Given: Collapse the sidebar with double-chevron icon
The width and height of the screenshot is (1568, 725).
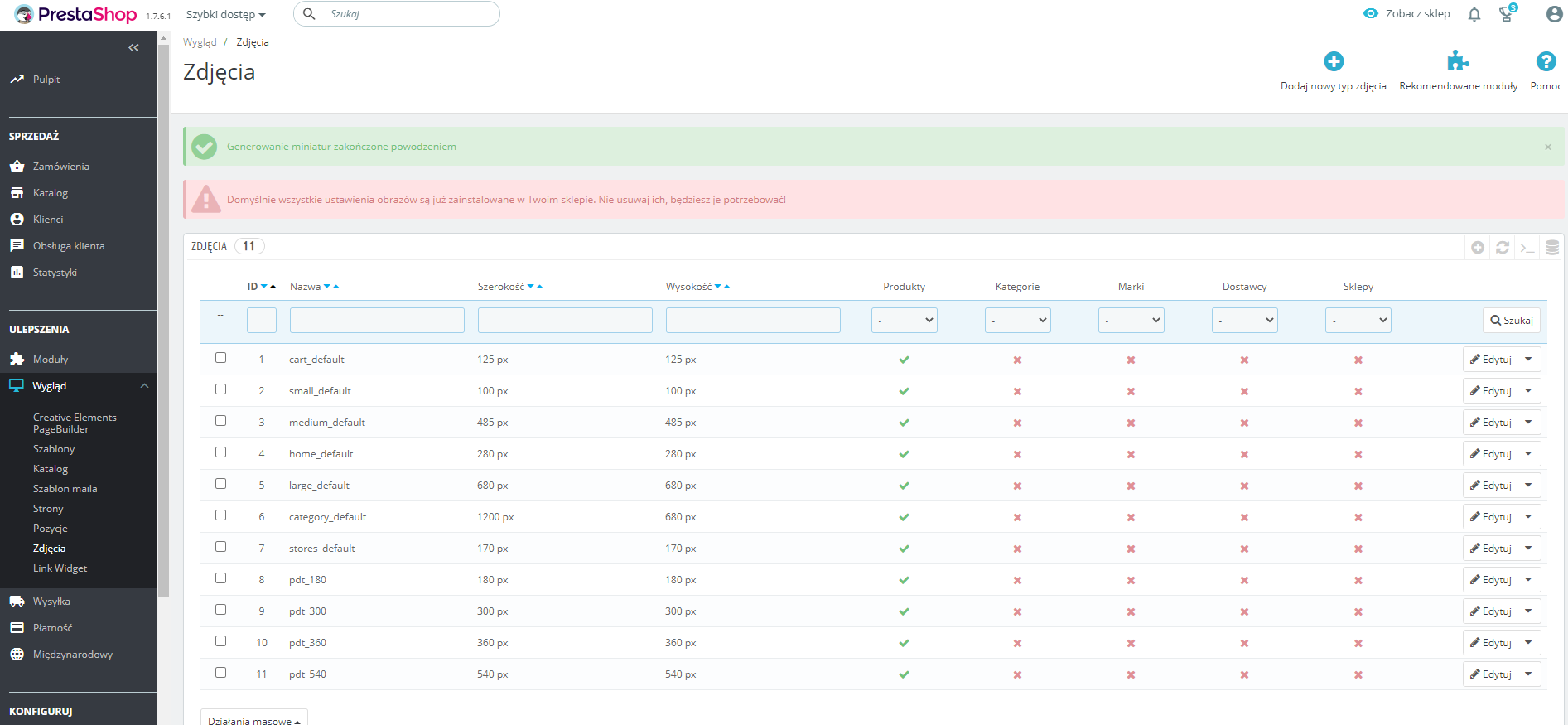Looking at the screenshot, I should (x=133, y=48).
